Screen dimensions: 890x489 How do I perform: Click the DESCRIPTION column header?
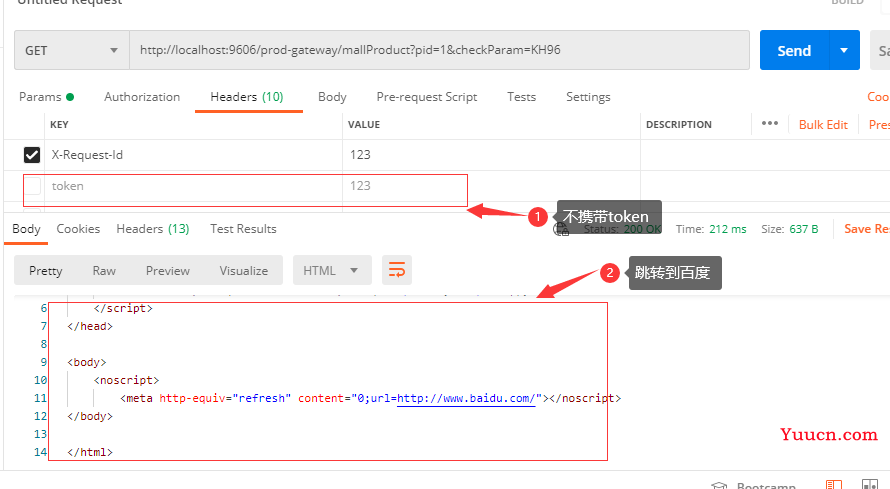(x=679, y=125)
